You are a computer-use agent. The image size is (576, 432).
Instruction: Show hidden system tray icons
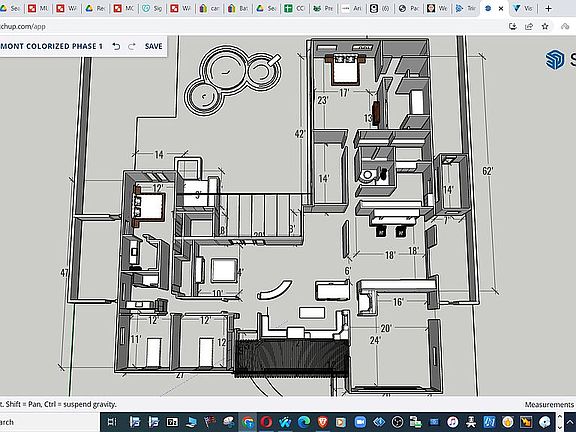click(x=570, y=422)
